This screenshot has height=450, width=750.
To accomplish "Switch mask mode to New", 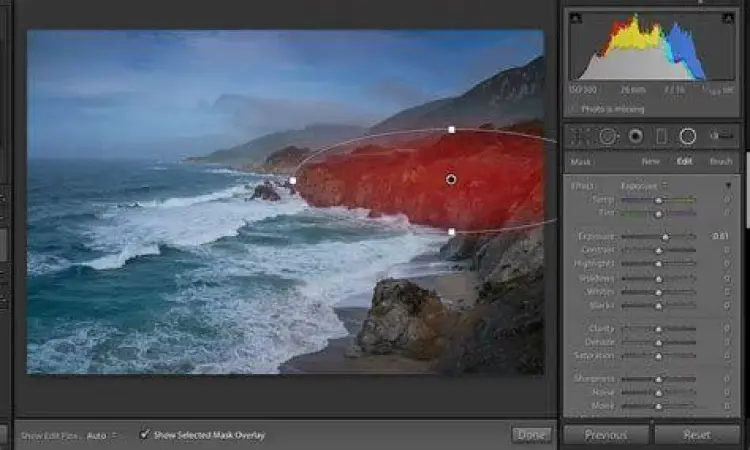I will pos(651,162).
